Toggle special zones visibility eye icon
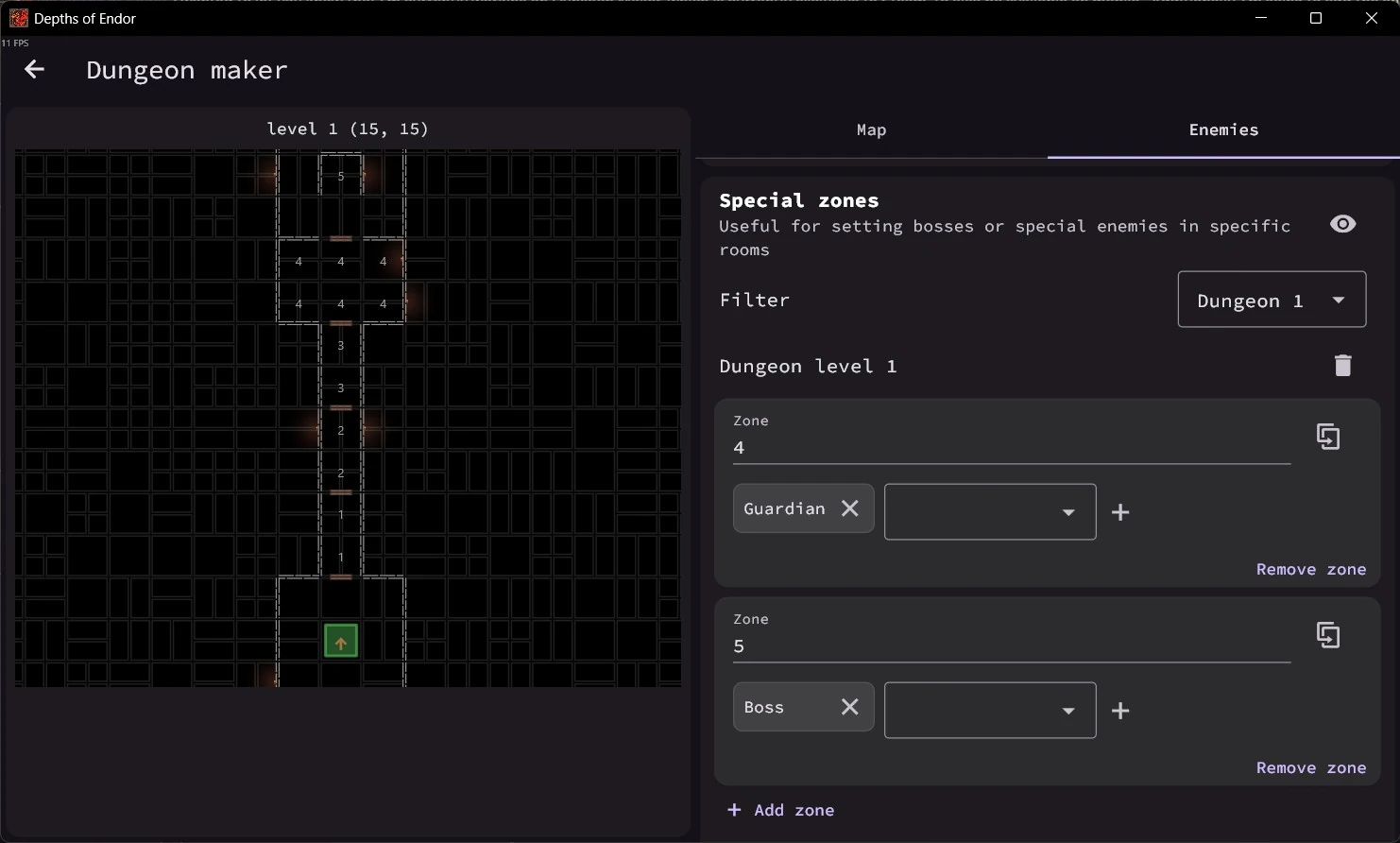The height and width of the screenshot is (843, 1400). (1342, 224)
